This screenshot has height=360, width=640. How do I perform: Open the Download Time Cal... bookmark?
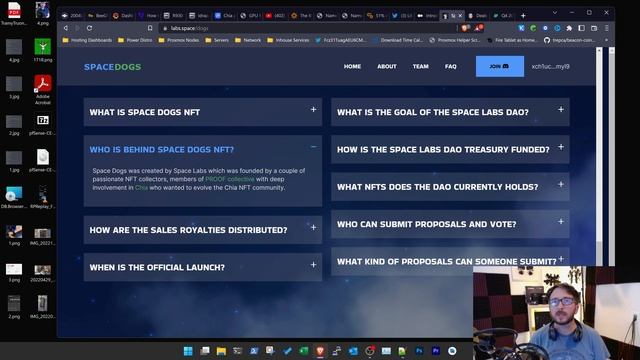click(x=398, y=40)
